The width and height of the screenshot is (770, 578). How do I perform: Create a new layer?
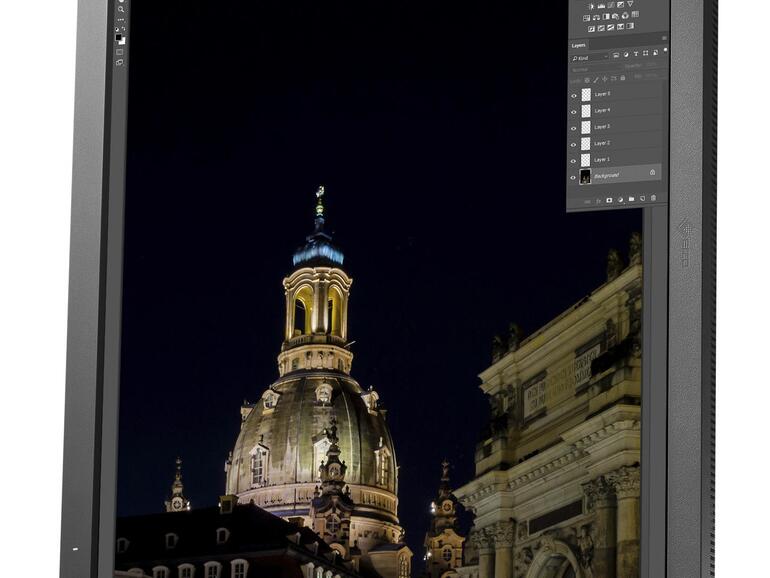642,199
